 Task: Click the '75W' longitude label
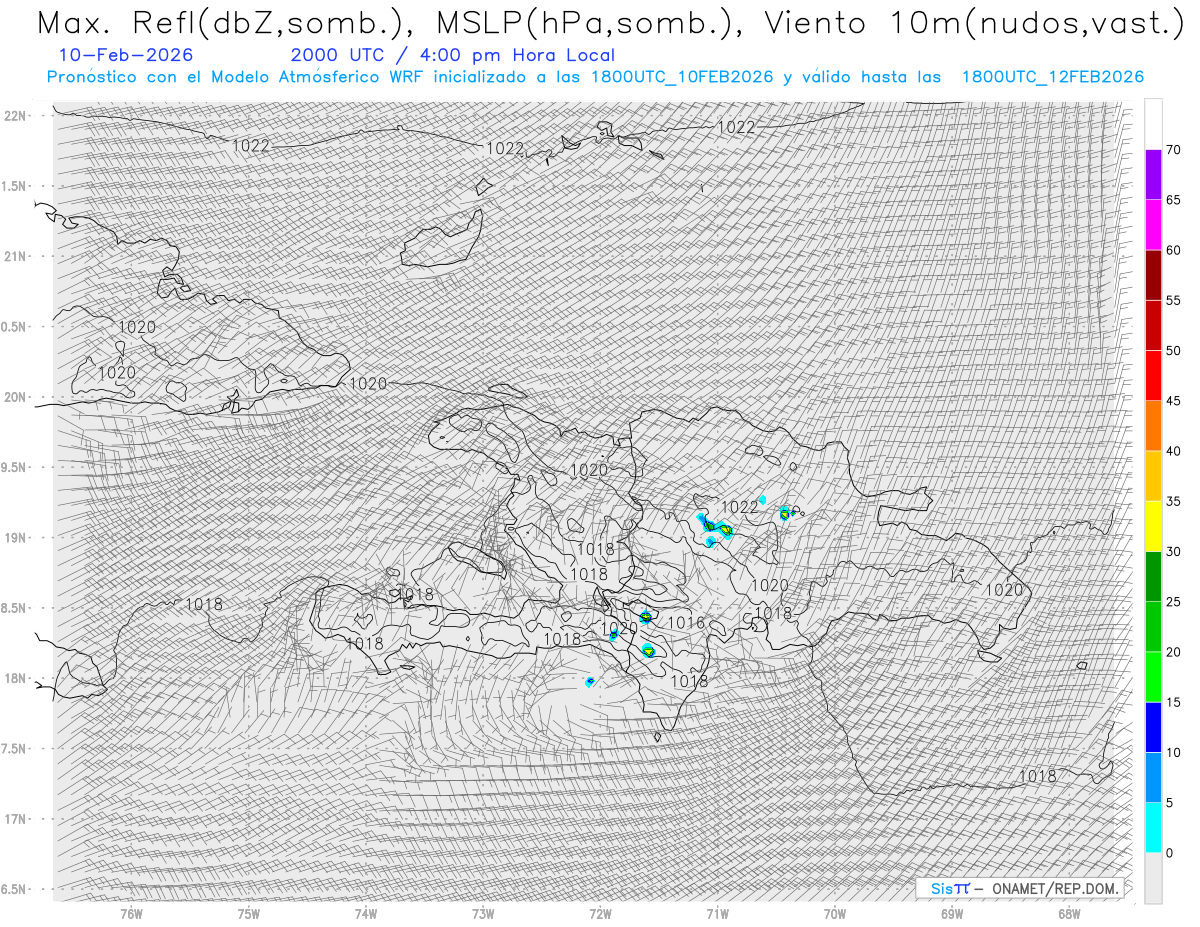click(x=249, y=913)
